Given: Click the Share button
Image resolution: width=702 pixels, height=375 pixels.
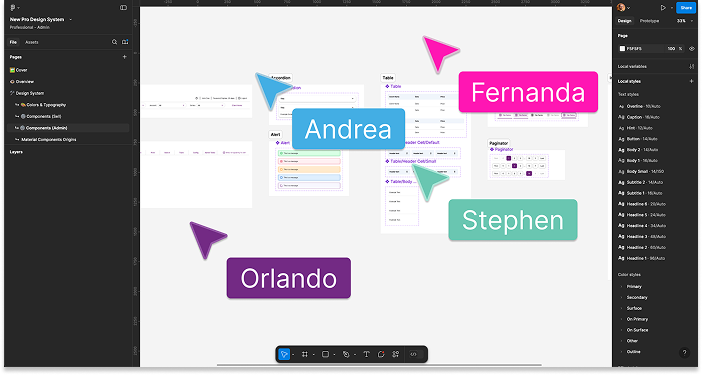Looking at the screenshot, I should [x=686, y=8].
